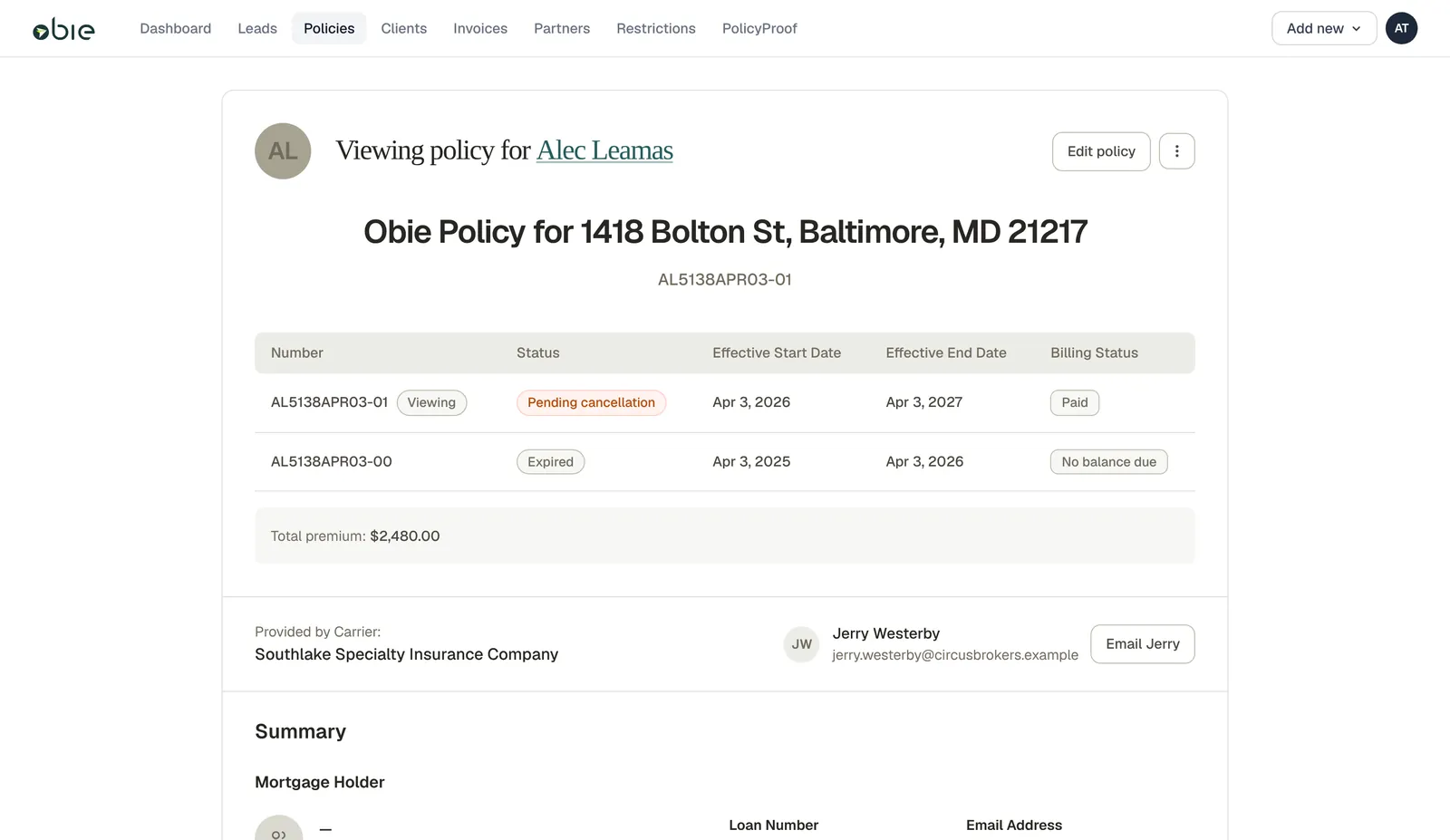The height and width of the screenshot is (840, 1450).
Task: Click the Effective End Date column header
Action: pos(946,352)
